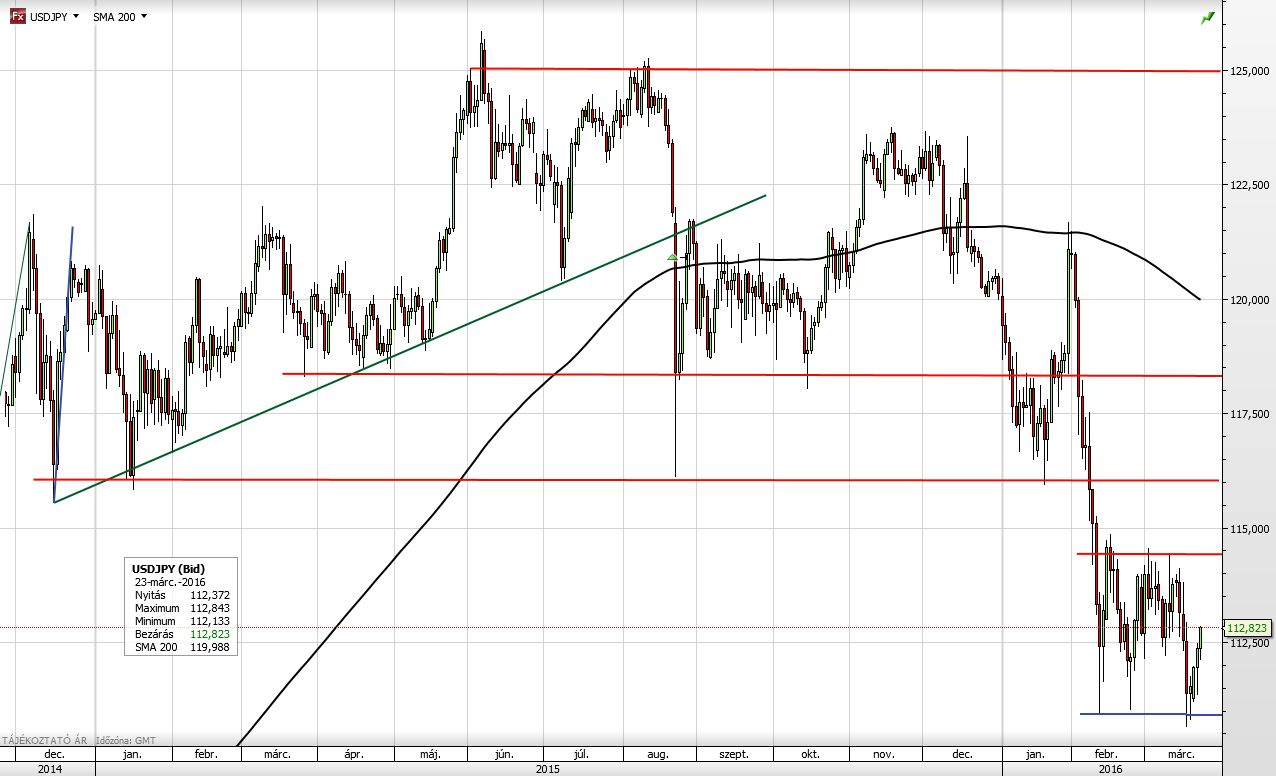Click the júl. month label
Screen dimensions: 1276x776
point(581,754)
